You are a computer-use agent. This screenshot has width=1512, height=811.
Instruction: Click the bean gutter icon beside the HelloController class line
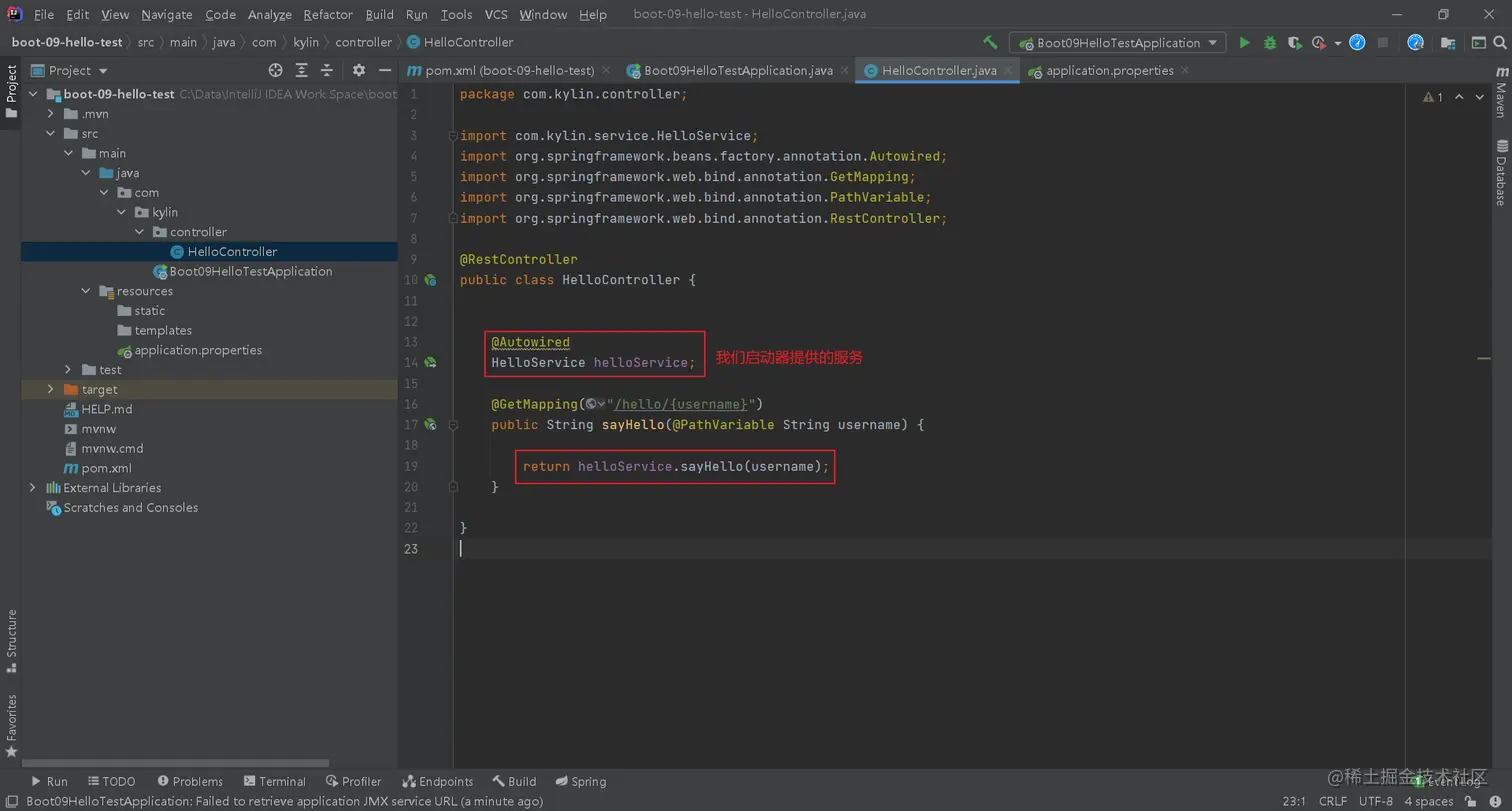[x=430, y=281]
